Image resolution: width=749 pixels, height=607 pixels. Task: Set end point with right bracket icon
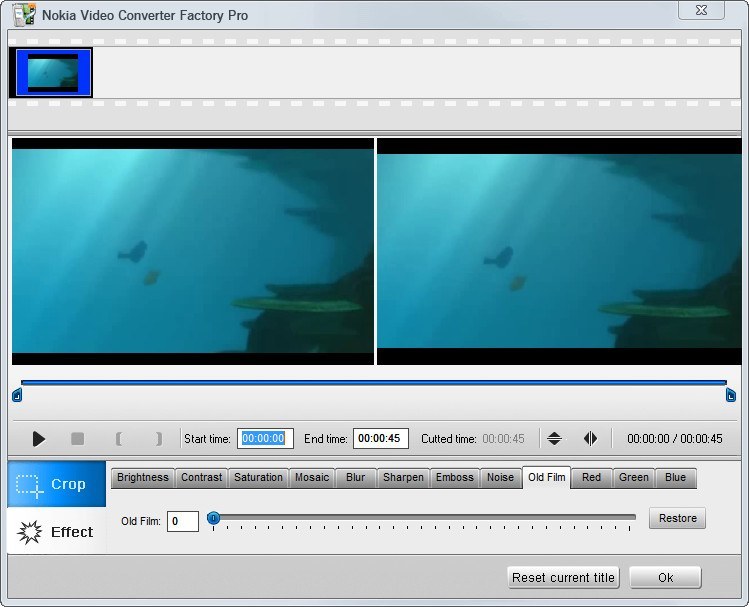pos(159,438)
